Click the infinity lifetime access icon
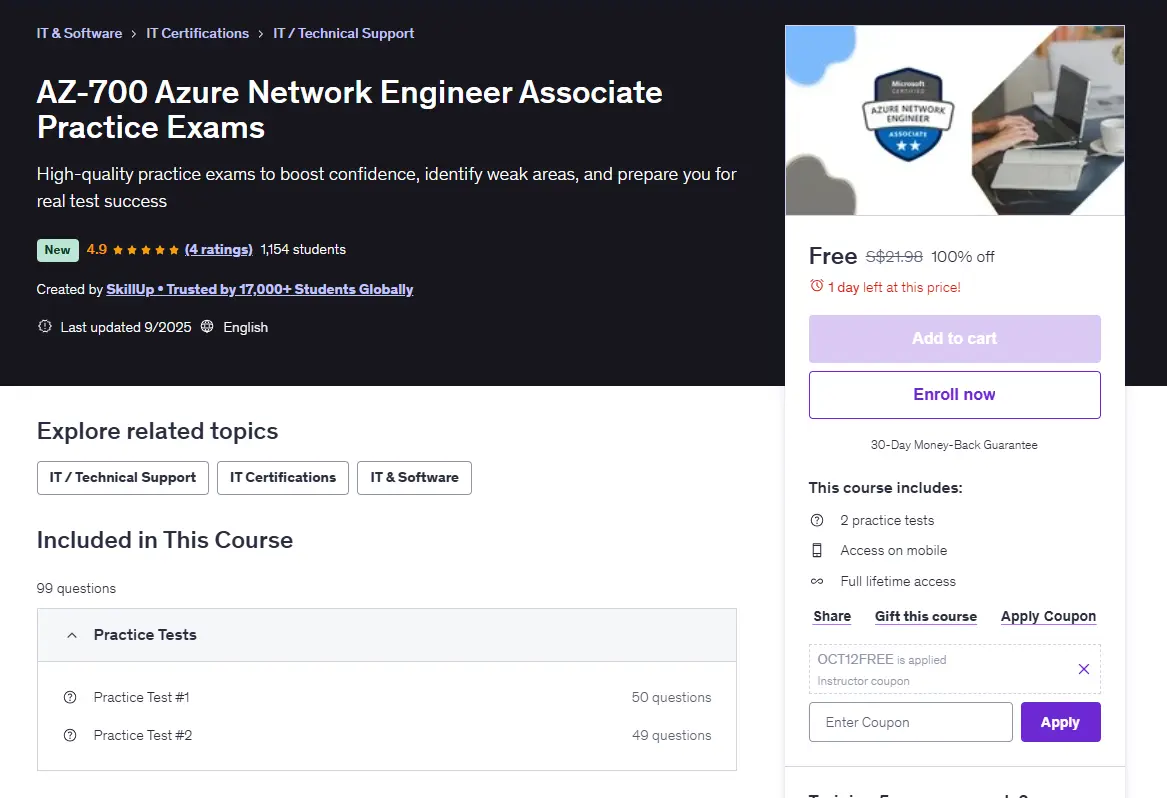This screenshot has width=1167, height=798. (x=816, y=581)
